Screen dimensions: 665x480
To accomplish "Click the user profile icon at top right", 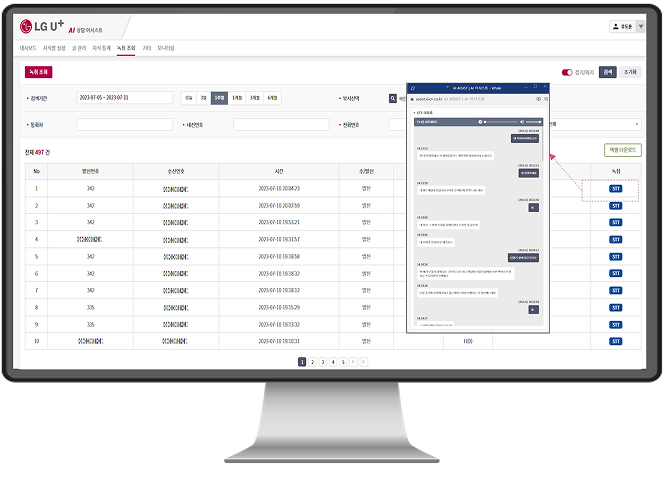I will coord(615,26).
